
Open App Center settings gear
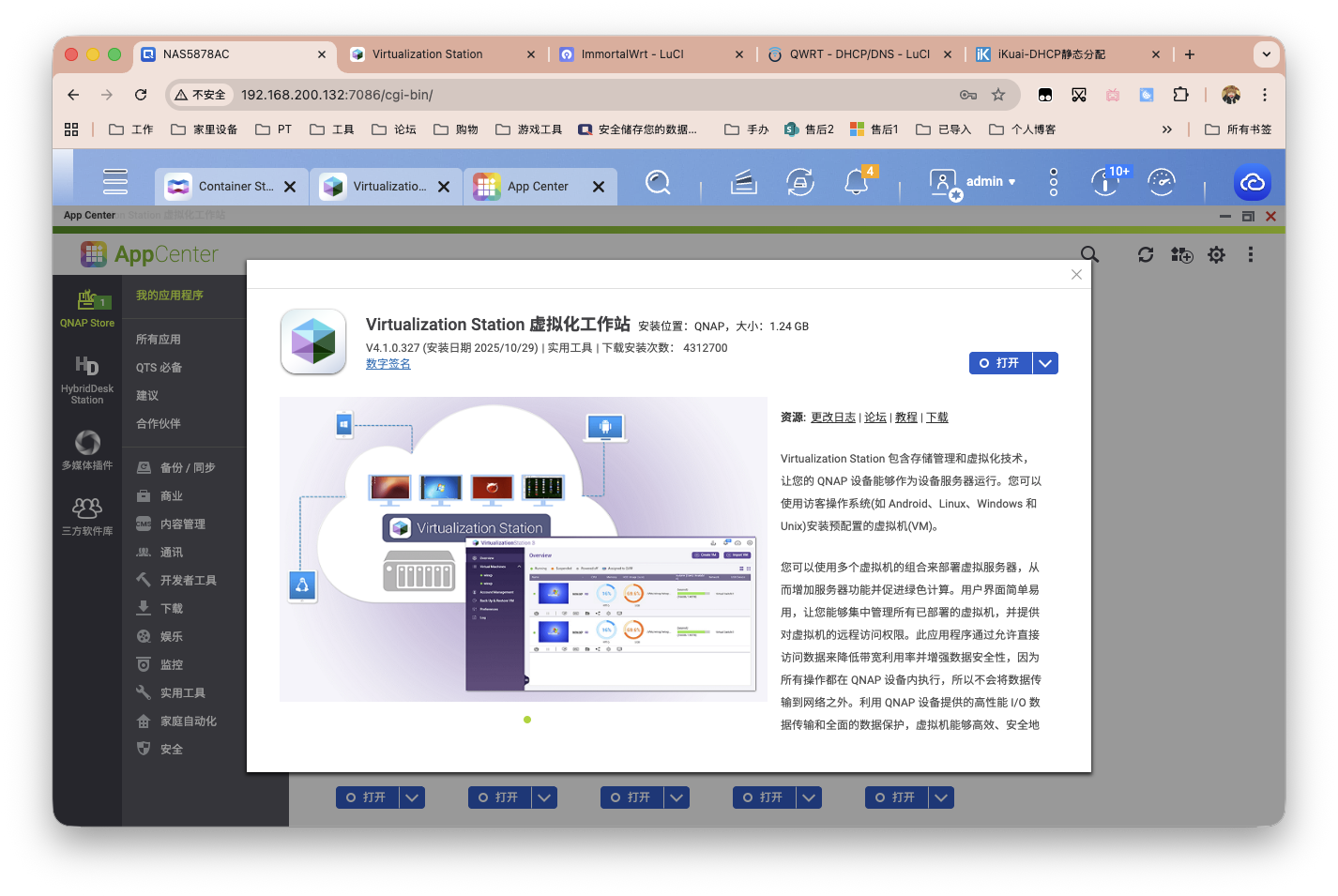[1216, 254]
